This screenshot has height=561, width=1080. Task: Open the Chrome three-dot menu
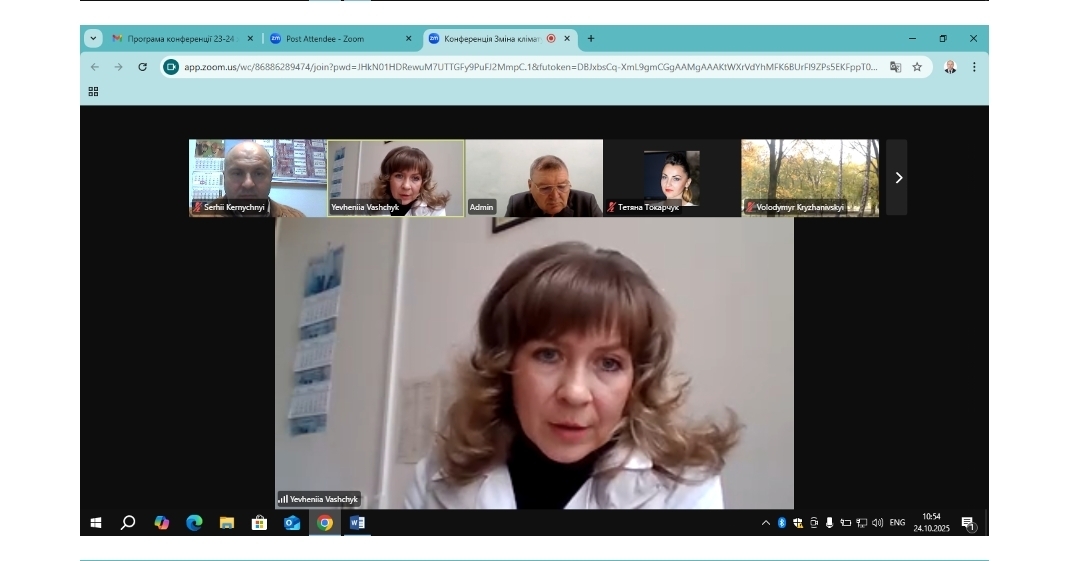pos(974,67)
